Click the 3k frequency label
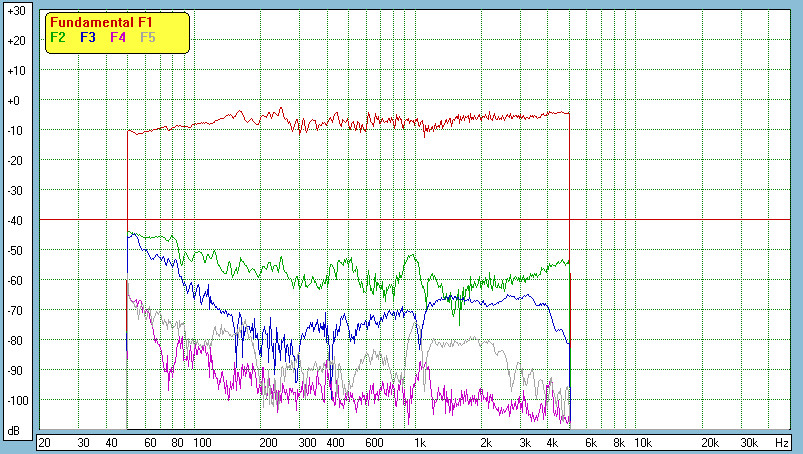The image size is (803, 454). 525,443
